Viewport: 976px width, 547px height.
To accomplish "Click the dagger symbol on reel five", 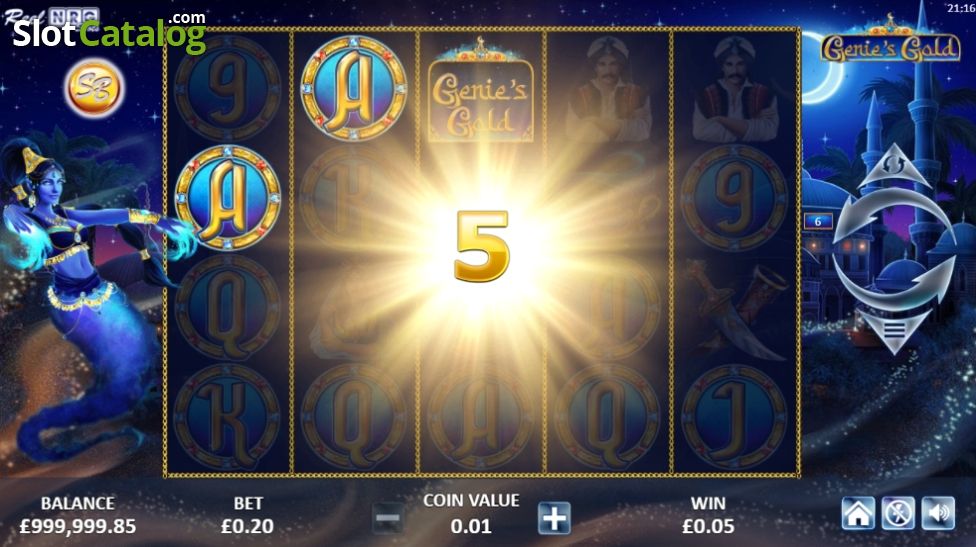I will coord(736,309).
